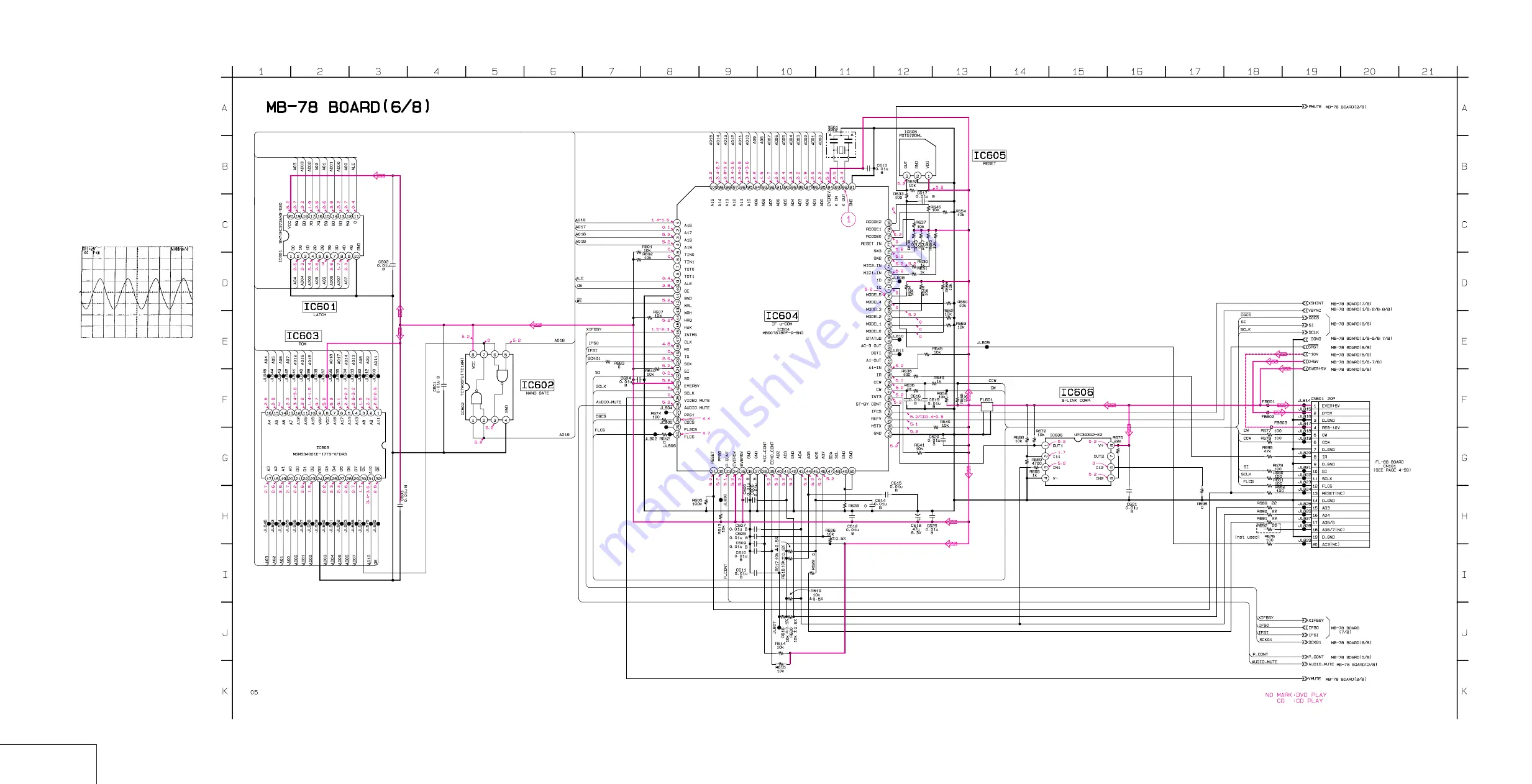1532x784 pixels.
Task: Click the UPC393G2-E2 comparator part label
Action: tap(1088, 435)
